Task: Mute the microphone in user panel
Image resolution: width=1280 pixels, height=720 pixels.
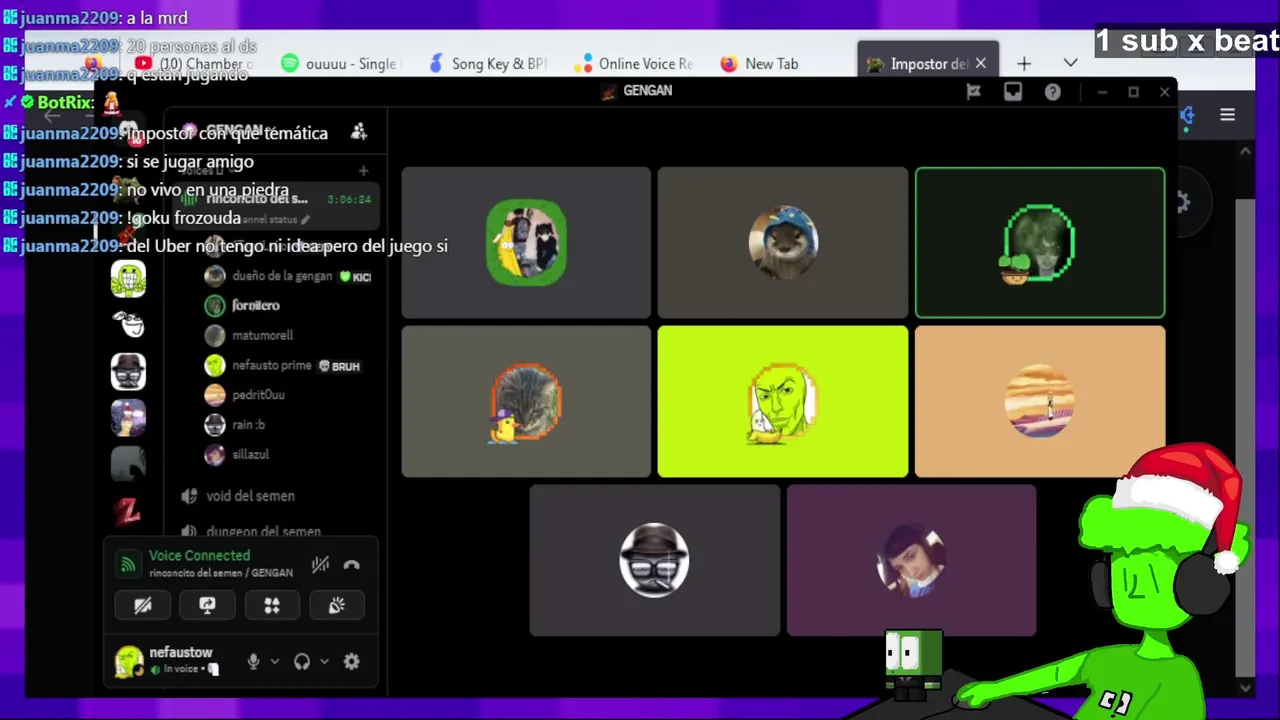Action: (253, 661)
